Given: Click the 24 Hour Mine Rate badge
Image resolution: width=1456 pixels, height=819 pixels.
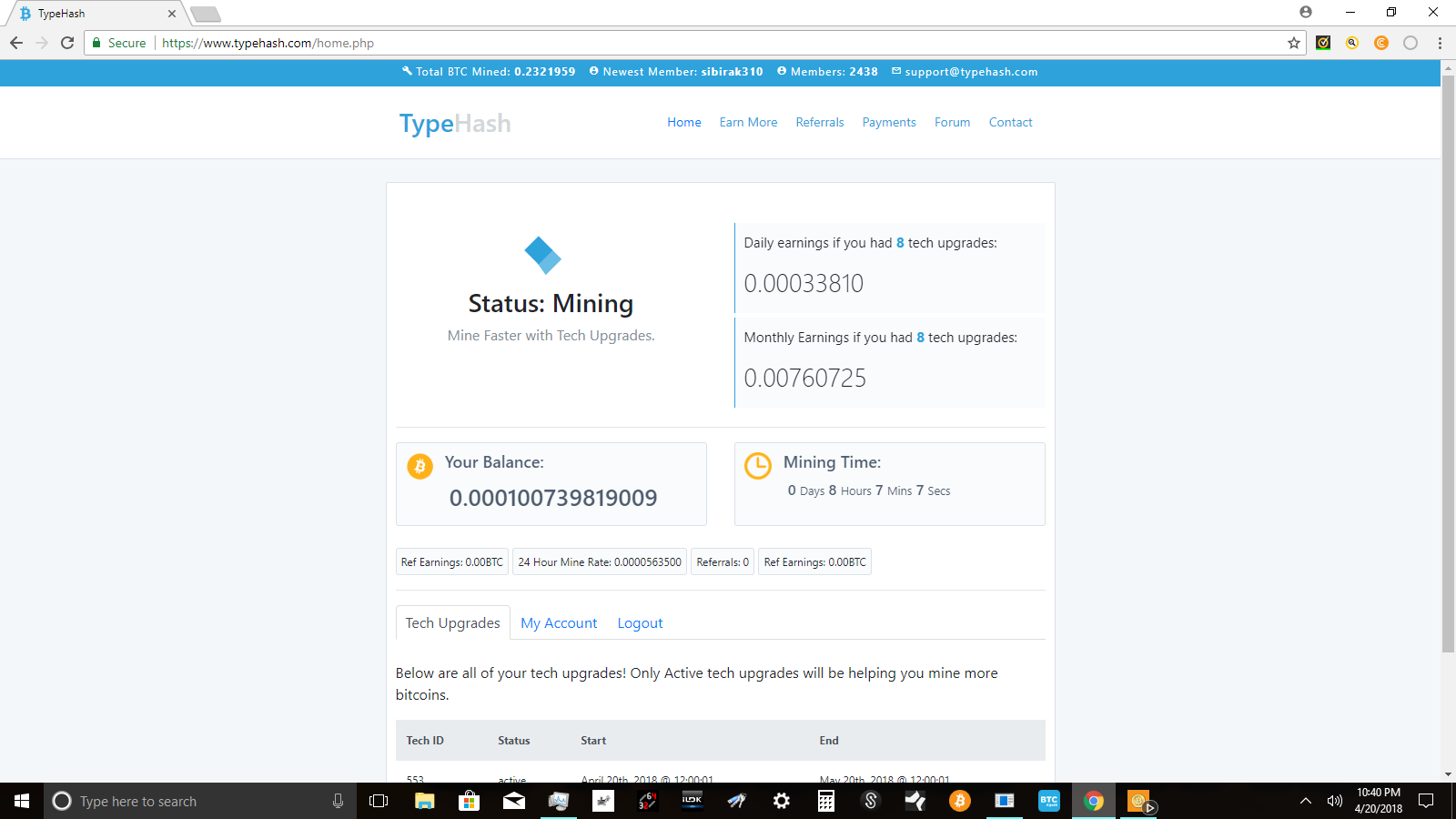Looking at the screenshot, I should click(x=600, y=562).
